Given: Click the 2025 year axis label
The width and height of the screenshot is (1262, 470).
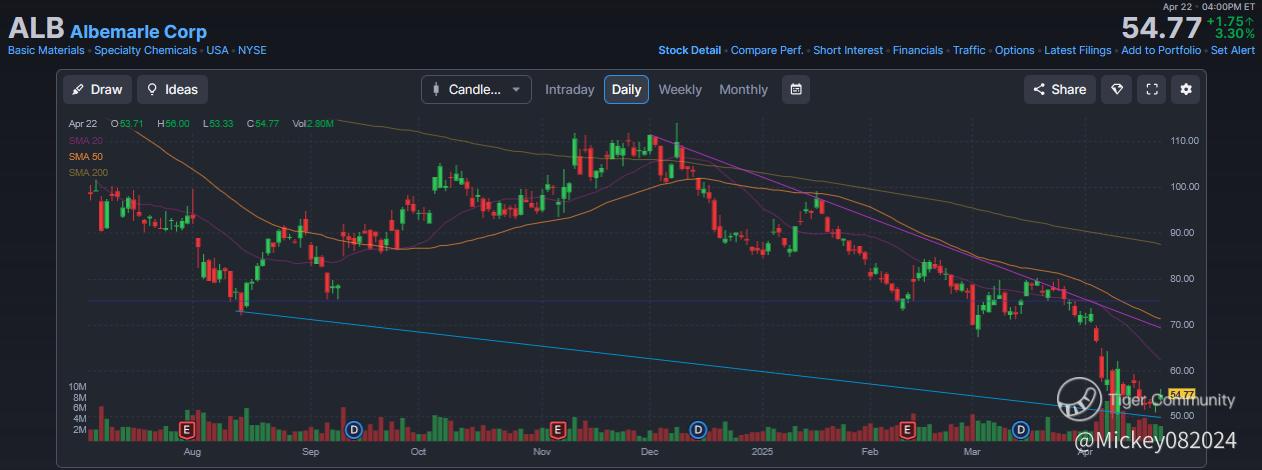Looking at the screenshot, I should (x=762, y=452).
